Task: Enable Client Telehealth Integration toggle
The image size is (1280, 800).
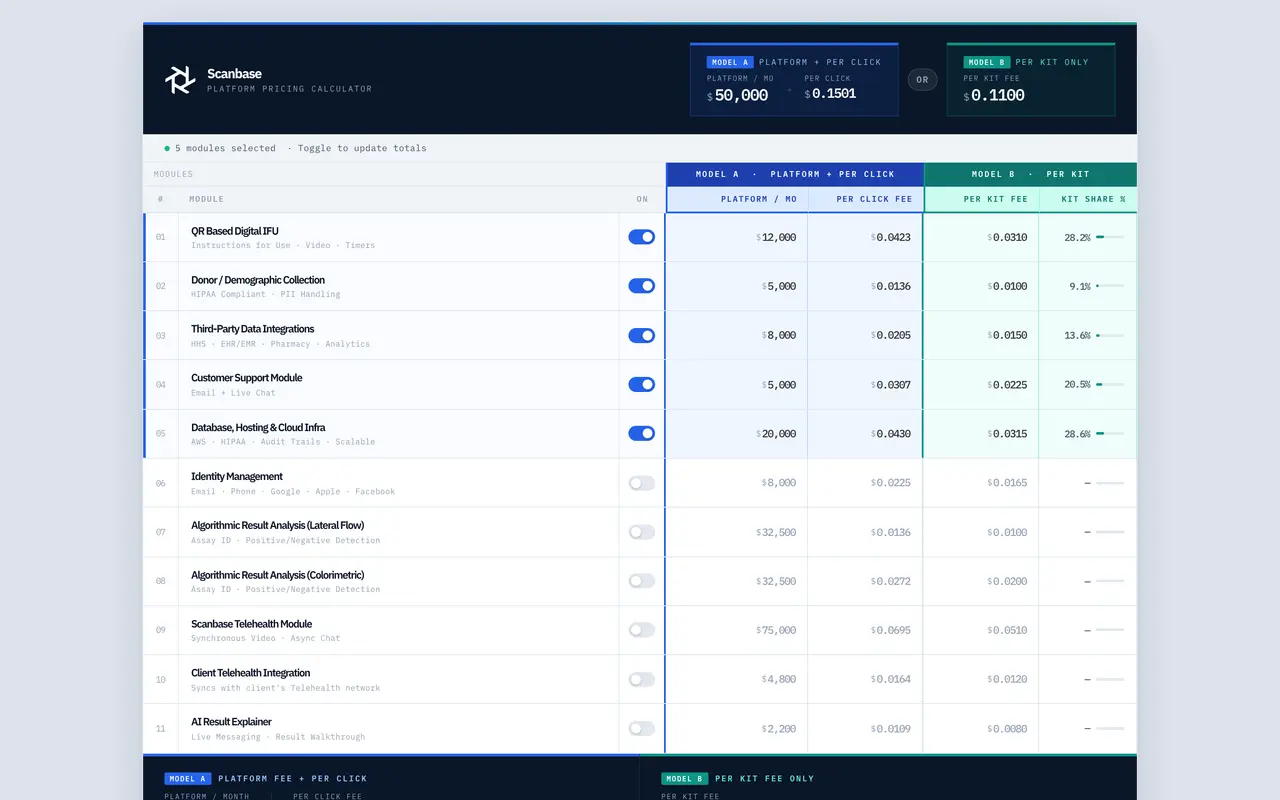Action: pyautogui.click(x=641, y=679)
